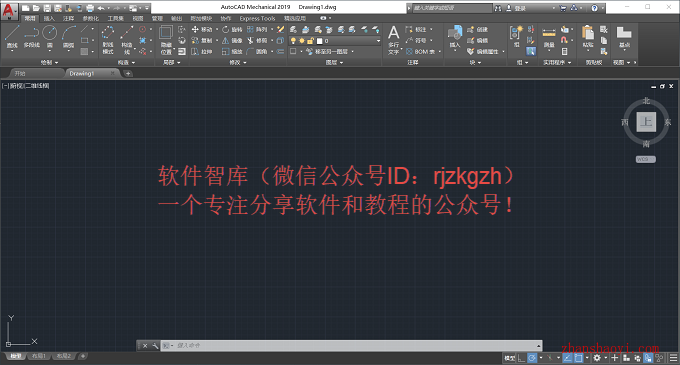Select the Line drawing tool

(12, 37)
